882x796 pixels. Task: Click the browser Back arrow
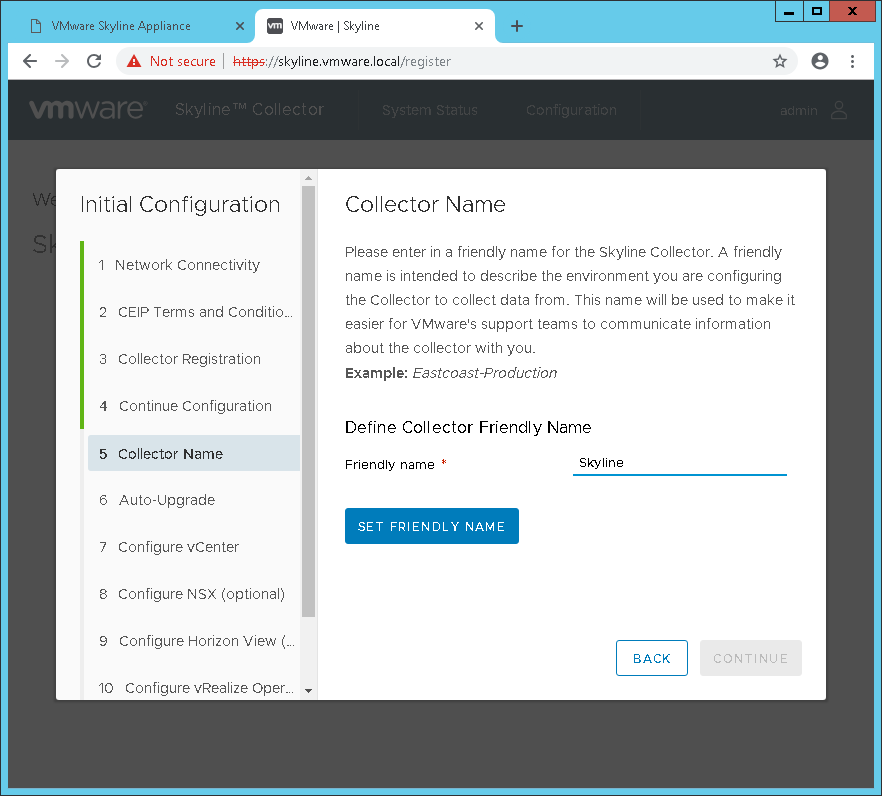pyautogui.click(x=30, y=61)
